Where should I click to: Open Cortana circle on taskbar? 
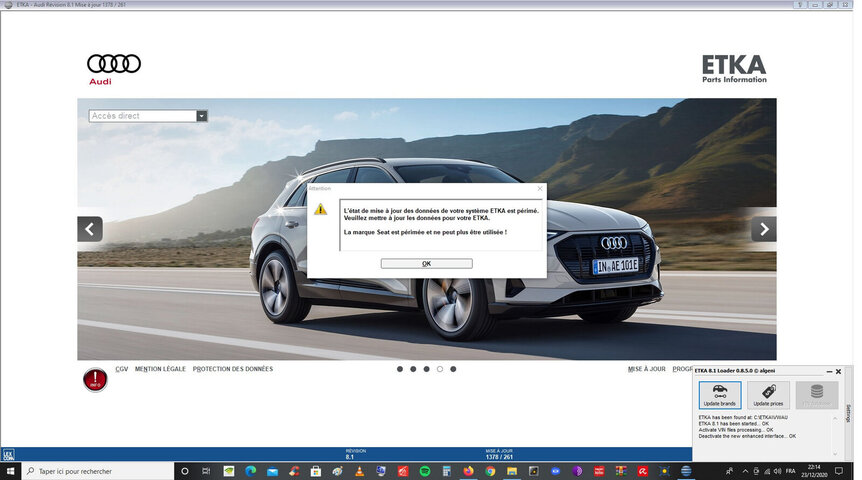point(185,471)
